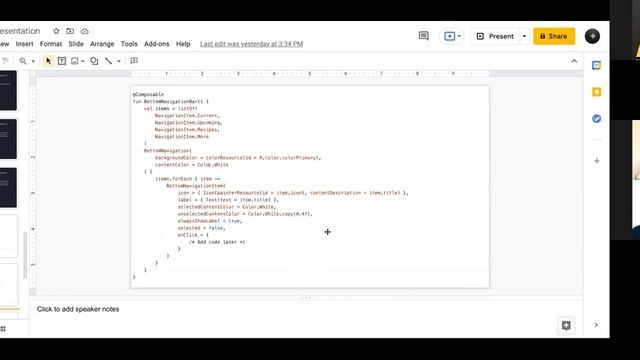Click the side panel toggle chevron
The height and width of the screenshot is (360, 640).
coord(596,325)
